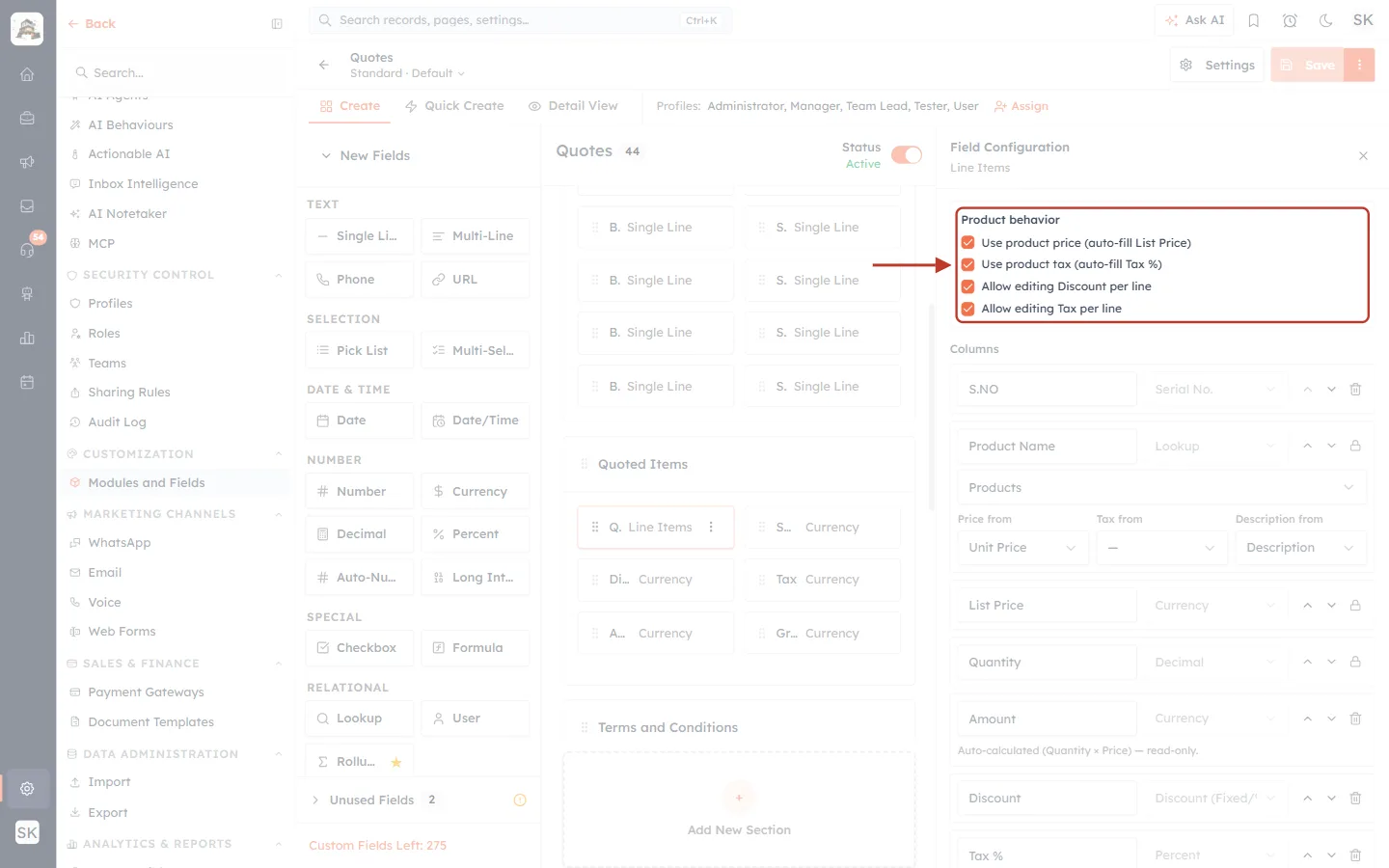Open the bookmark icon in top bar
Viewport: 1389px width, 868px height.
pos(1254,20)
